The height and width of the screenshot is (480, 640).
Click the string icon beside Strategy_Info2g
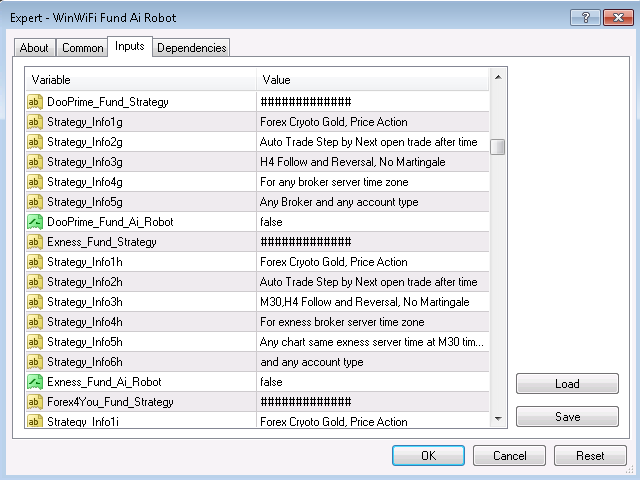pos(35,142)
